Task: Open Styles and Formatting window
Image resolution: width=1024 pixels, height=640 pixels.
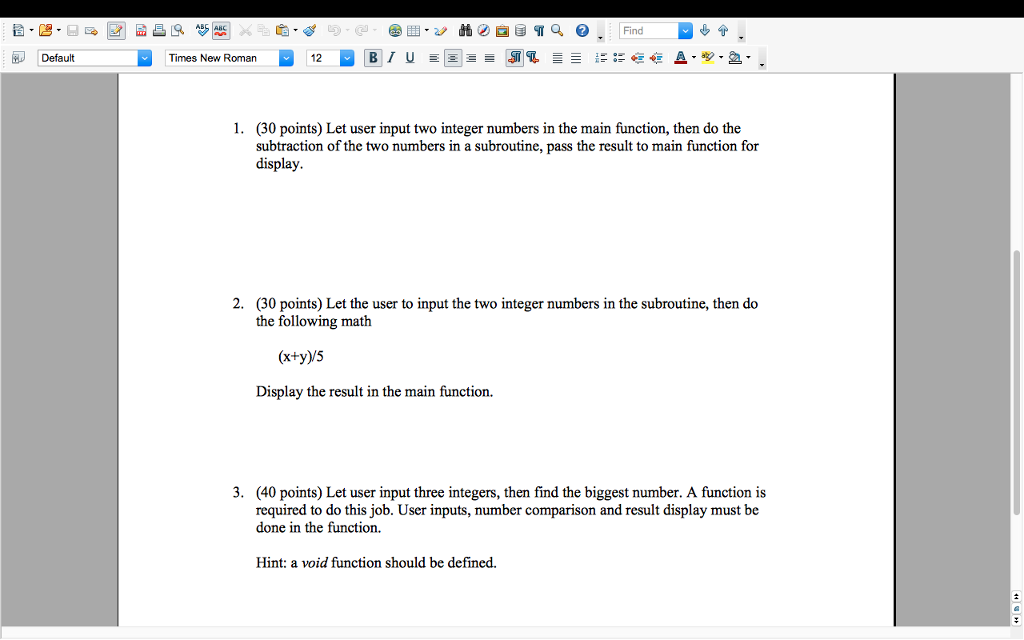Action: [x=18, y=57]
